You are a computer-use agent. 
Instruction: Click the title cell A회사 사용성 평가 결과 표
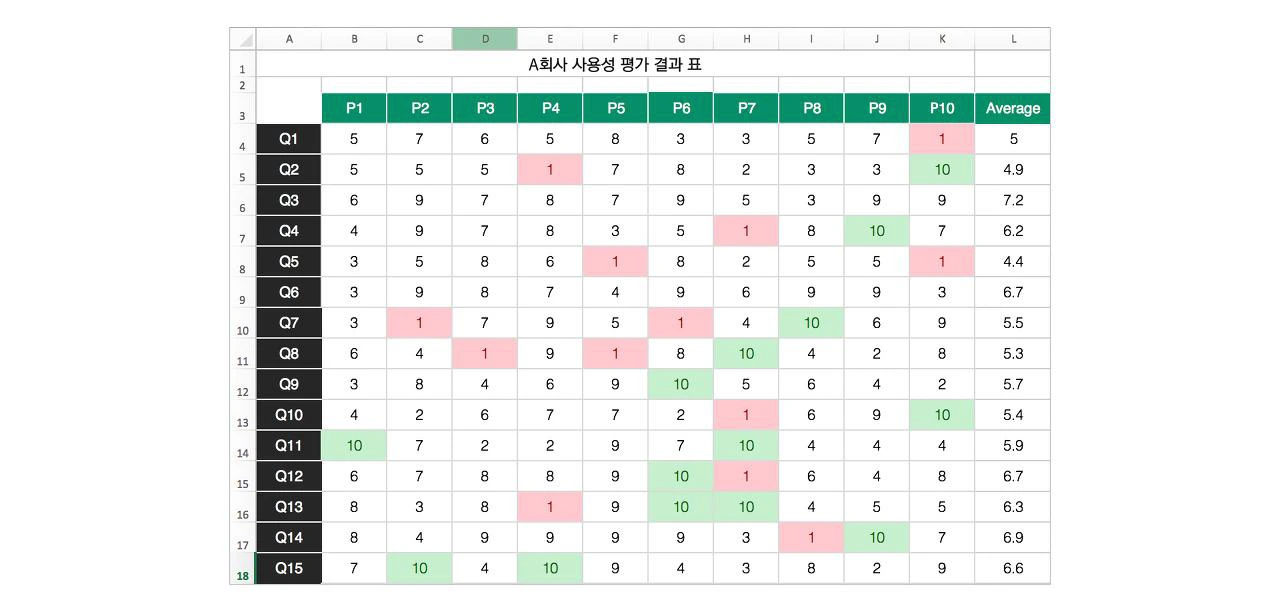coord(615,64)
